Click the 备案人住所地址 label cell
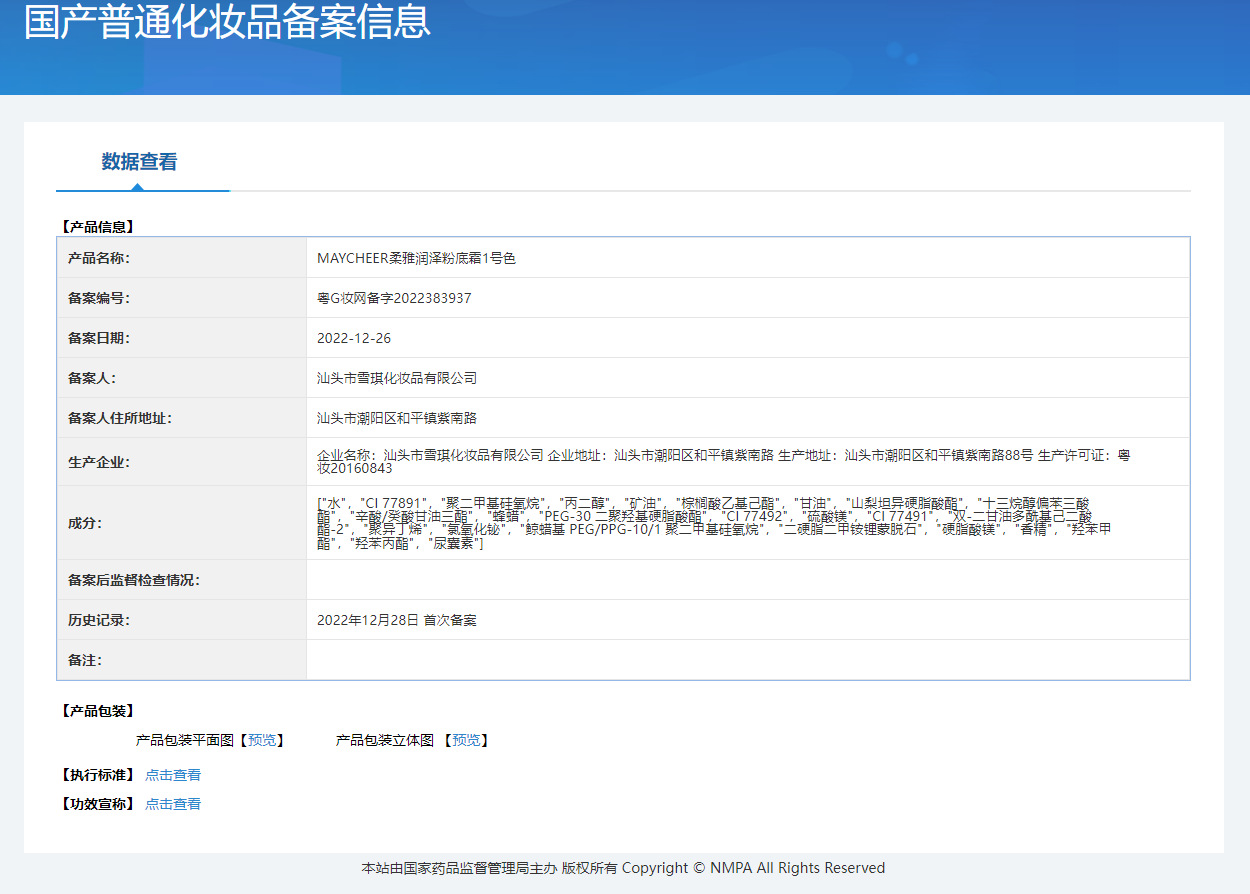This screenshot has width=1250, height=894. pos(182,418)
